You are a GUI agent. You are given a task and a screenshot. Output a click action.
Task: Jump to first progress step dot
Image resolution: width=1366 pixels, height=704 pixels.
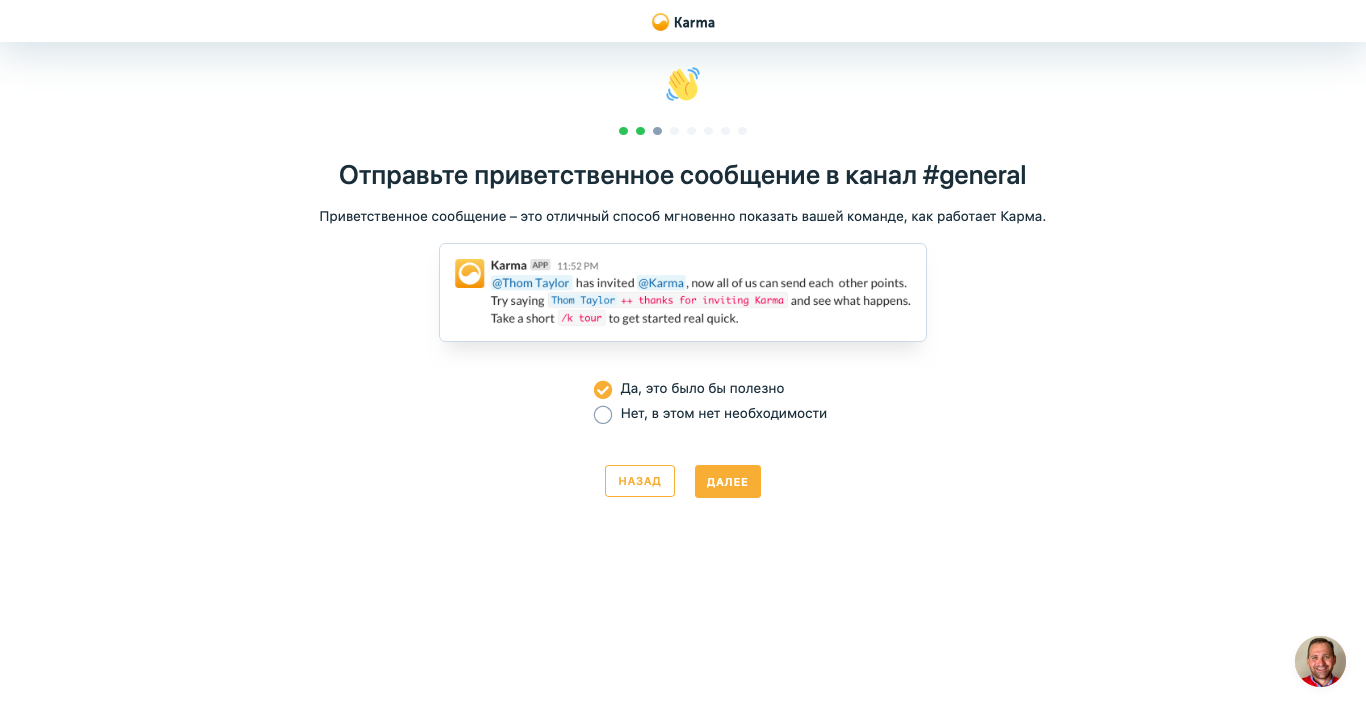coord(624,131)
